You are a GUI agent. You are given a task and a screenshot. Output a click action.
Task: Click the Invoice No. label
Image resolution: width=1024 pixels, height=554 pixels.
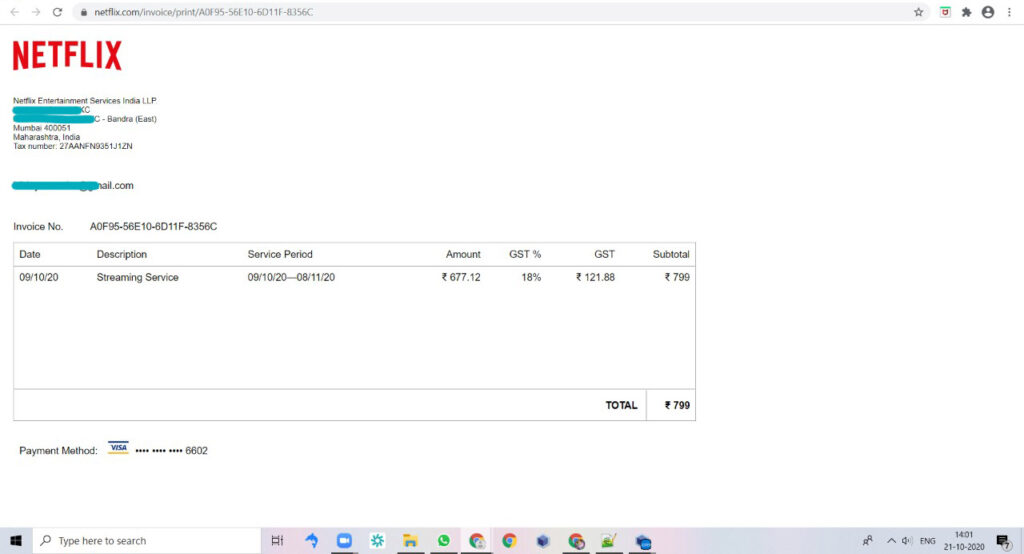click(38, 227)
